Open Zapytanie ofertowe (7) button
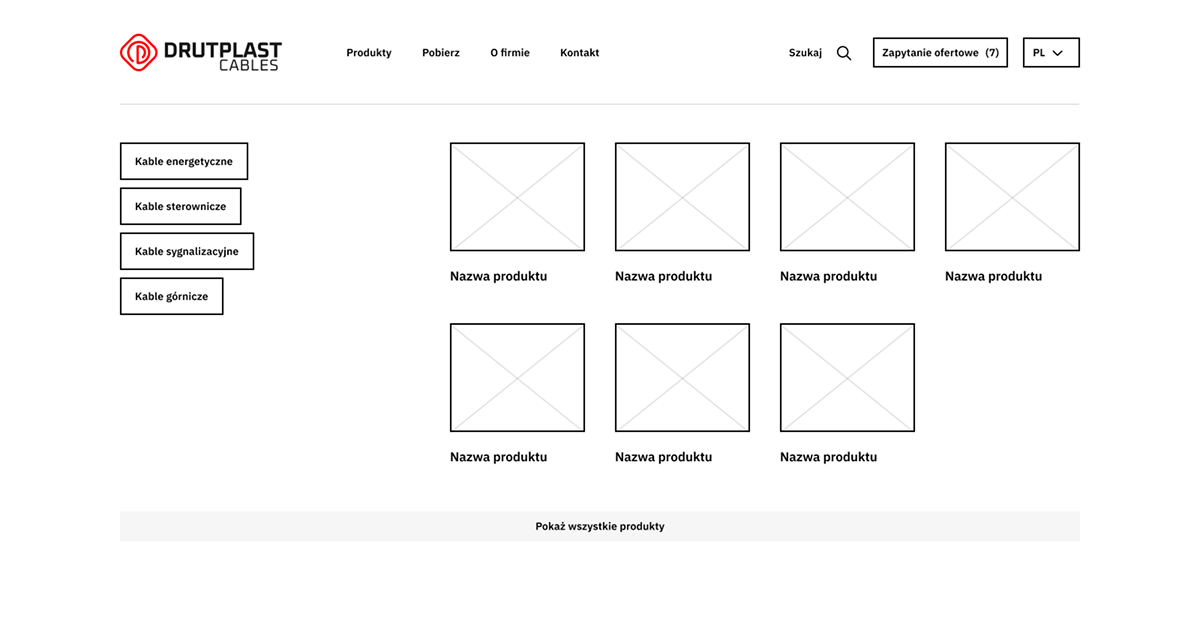Viewport: 1200px width, 630px height. click(x=940, y=53)
